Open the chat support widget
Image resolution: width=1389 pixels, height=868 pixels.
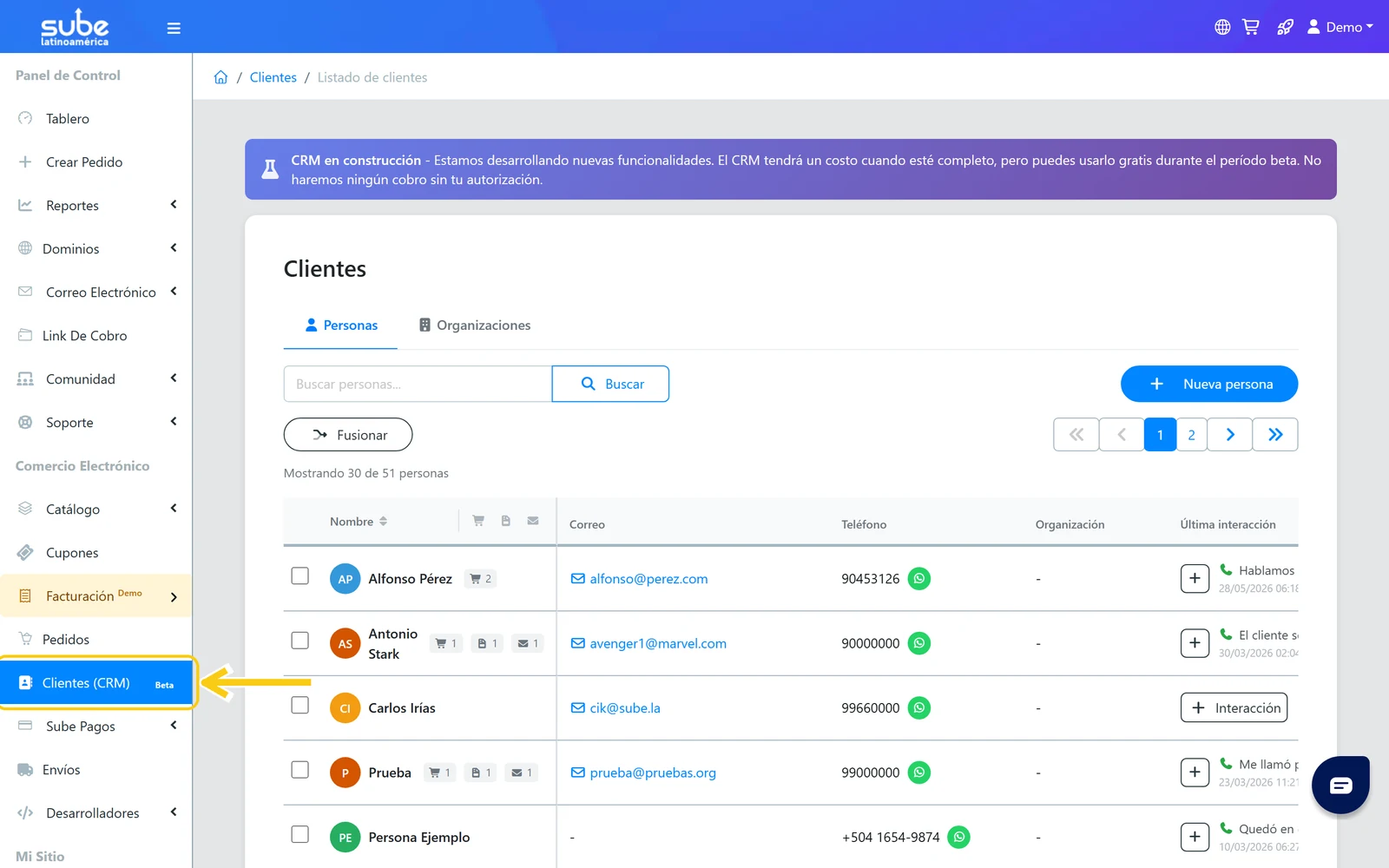1340,785
